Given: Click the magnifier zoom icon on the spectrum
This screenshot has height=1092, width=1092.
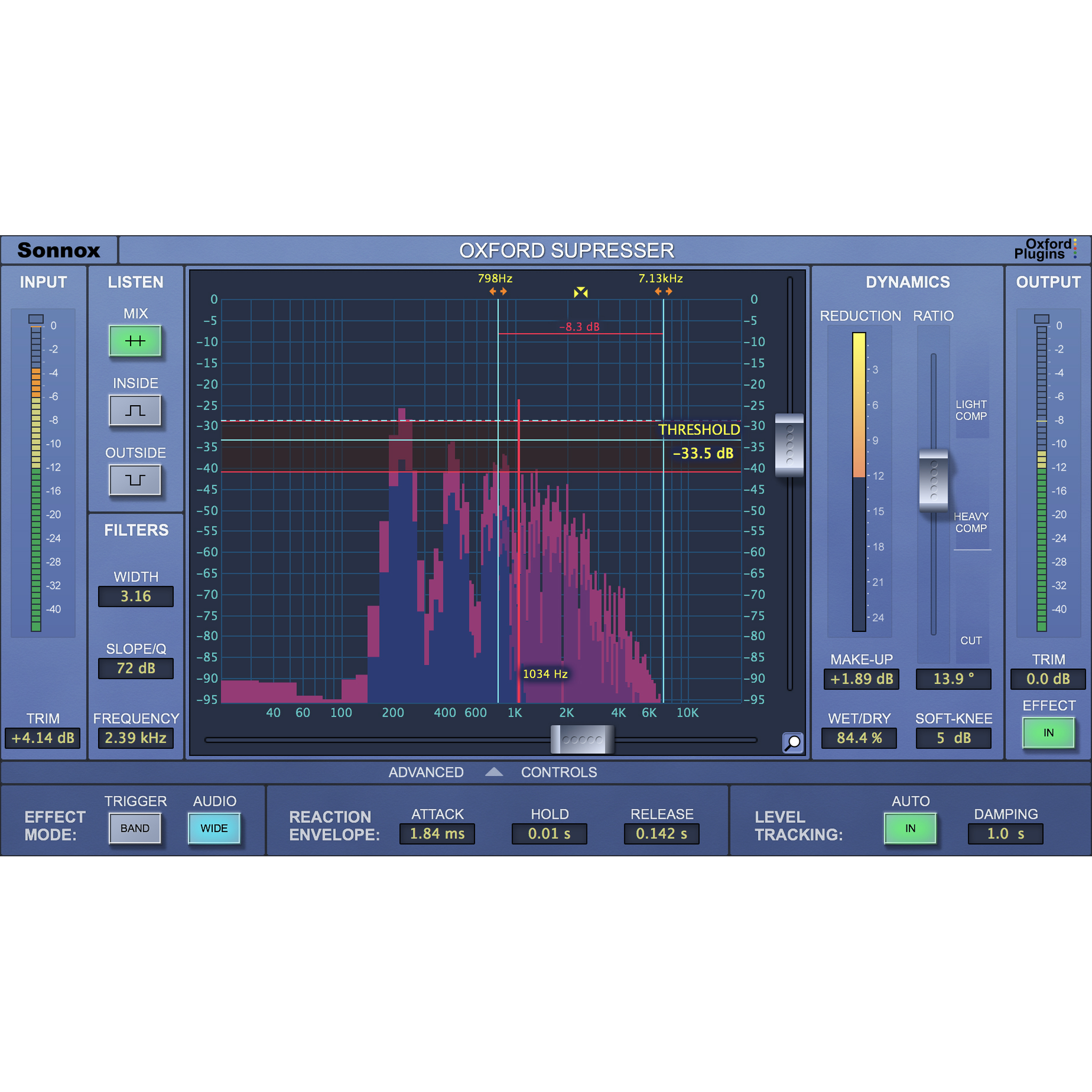Looking at the screenshot, I should (793, 743).
